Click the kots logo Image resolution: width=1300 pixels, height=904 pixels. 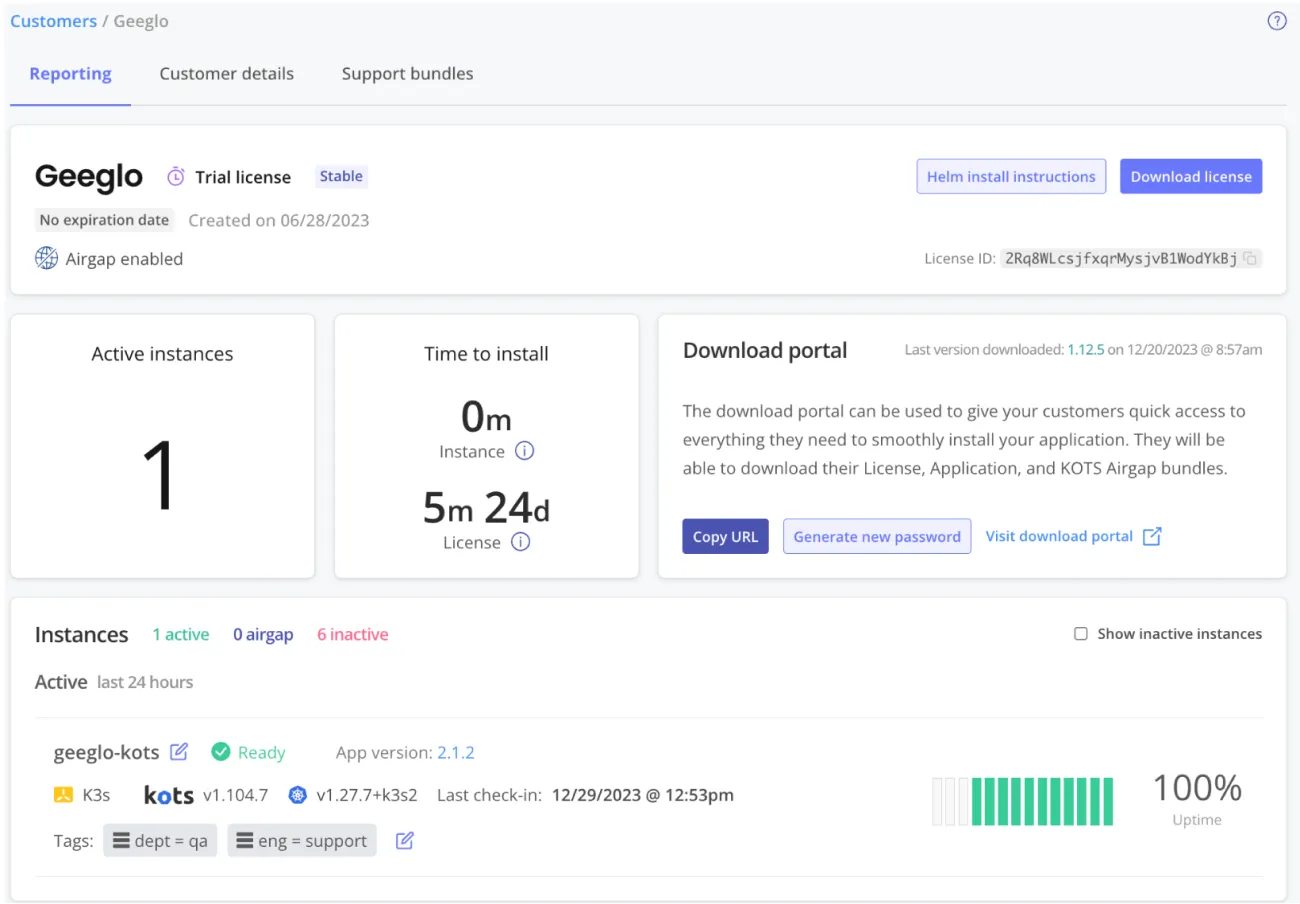[169, 795]
